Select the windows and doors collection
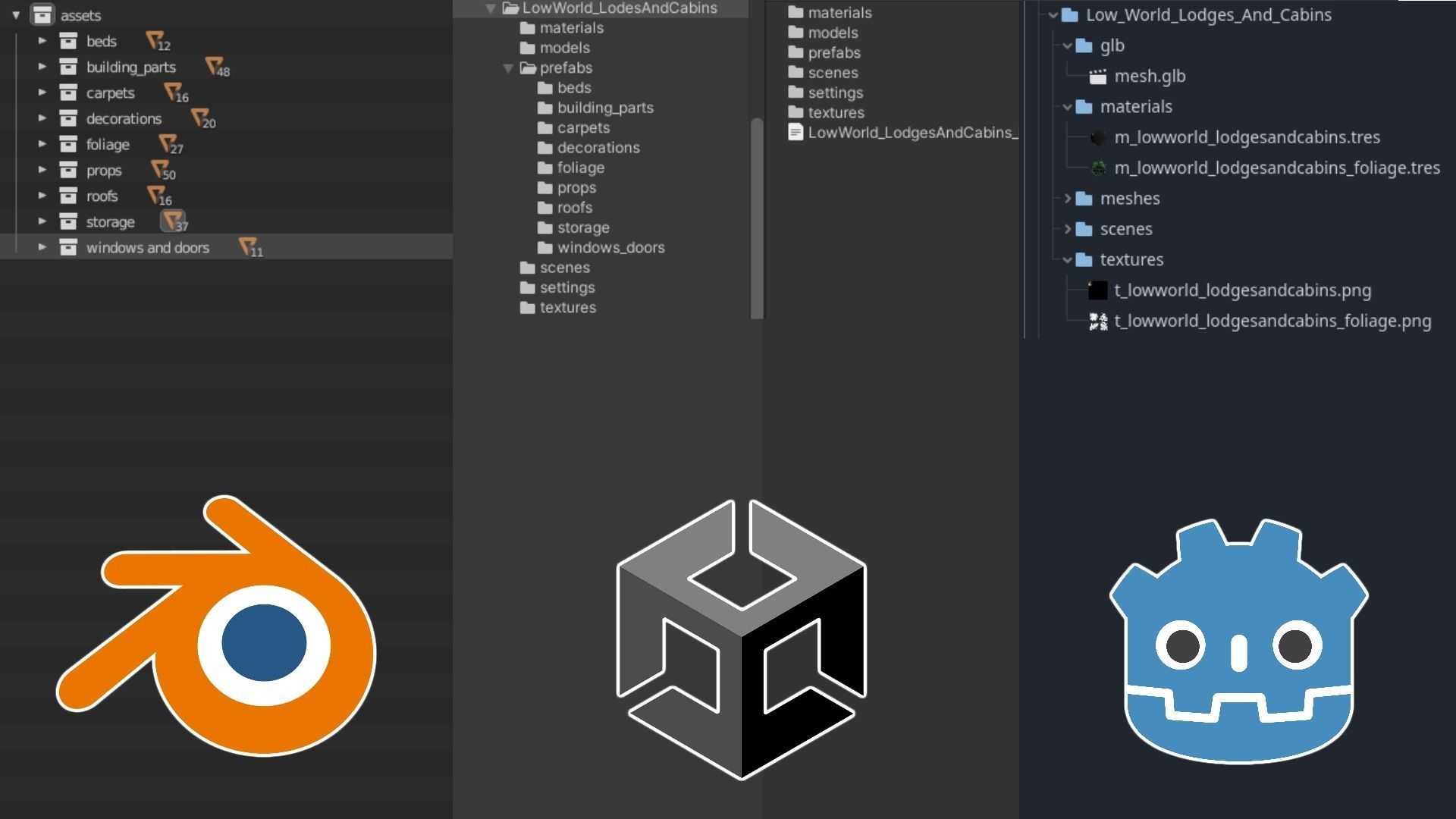This screenshot has width=1456, height=819. (x=148, y=247)
